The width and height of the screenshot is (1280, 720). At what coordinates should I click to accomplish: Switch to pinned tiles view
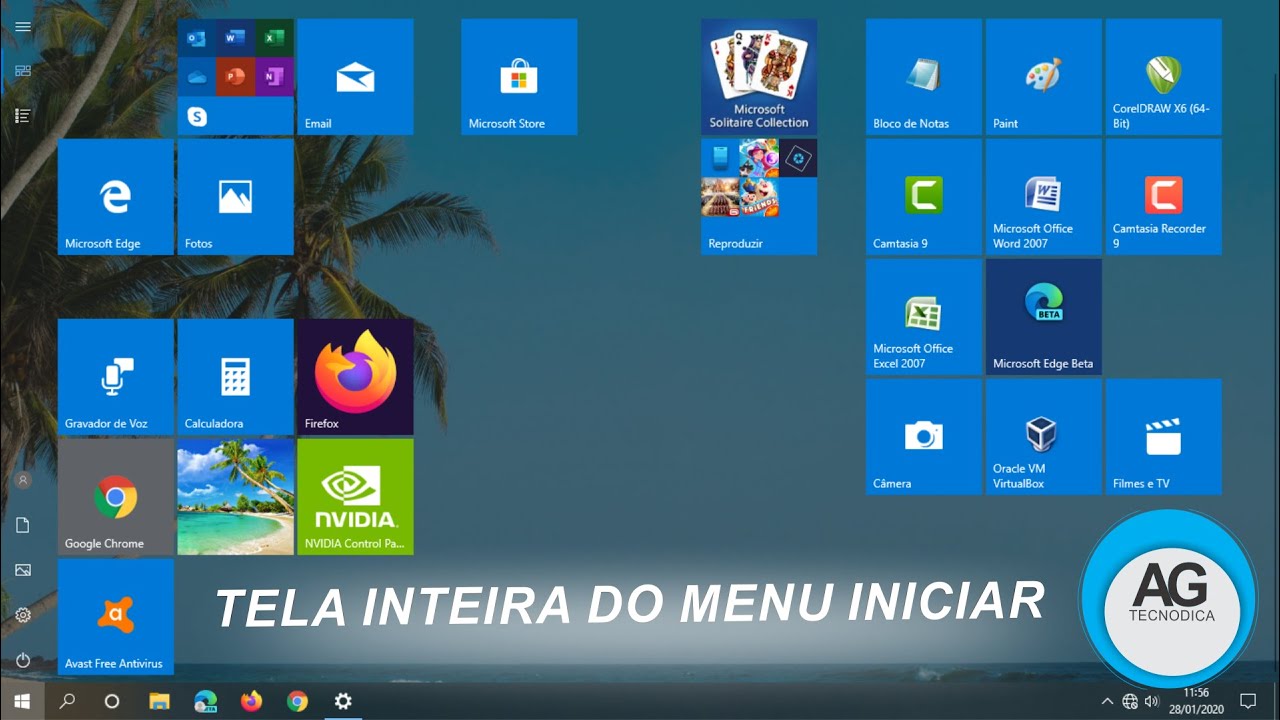point(23,71)
